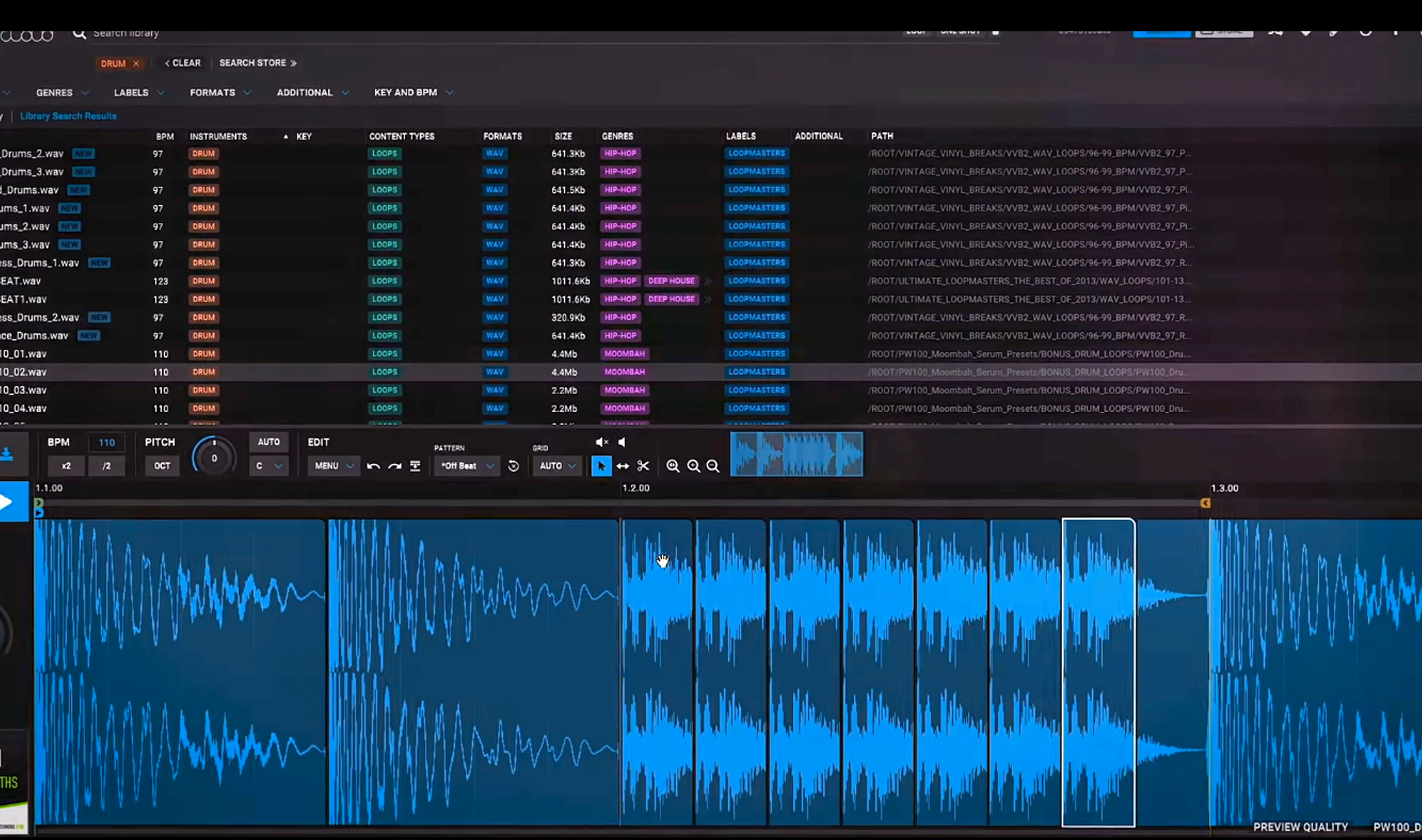Click the CLEAR button to reset filters

(x=183, y=63)
